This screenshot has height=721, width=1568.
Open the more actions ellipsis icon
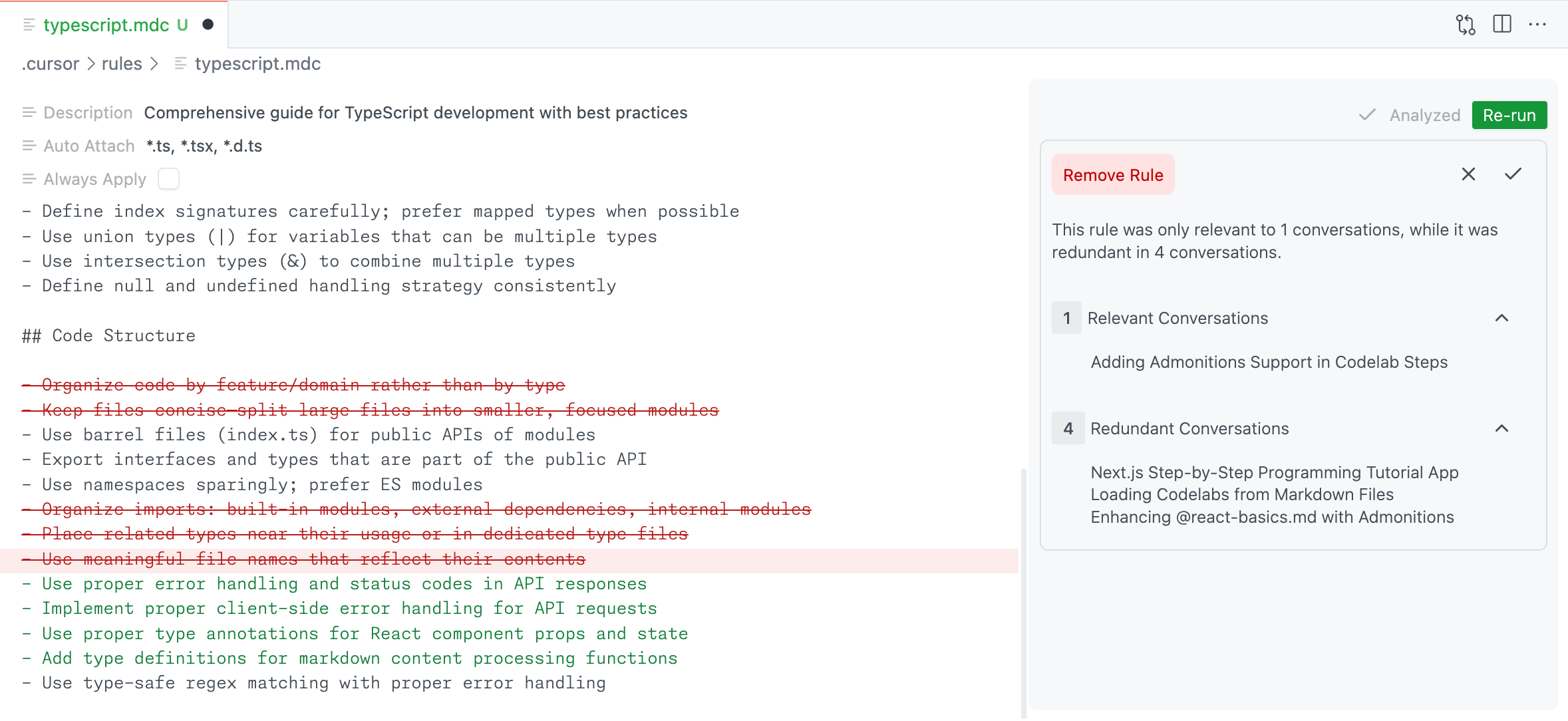click(1539, 24)
